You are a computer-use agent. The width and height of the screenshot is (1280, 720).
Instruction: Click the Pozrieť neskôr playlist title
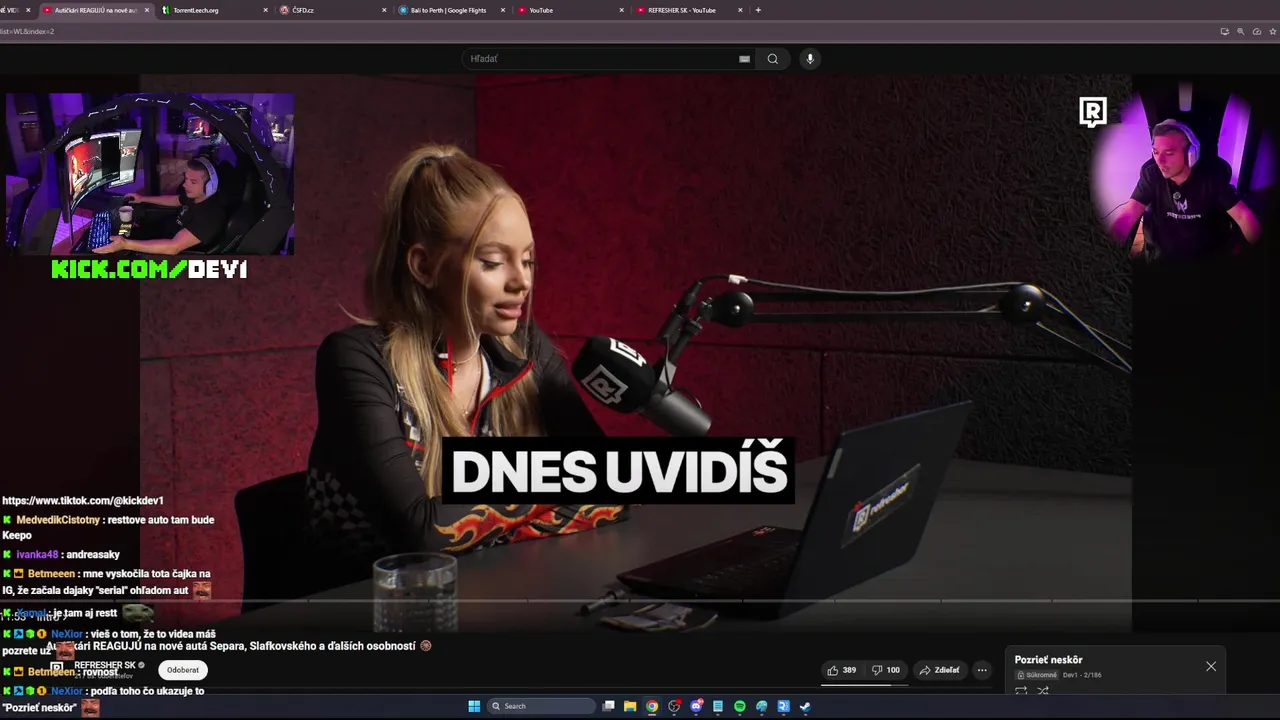(x=1048, y=660)
